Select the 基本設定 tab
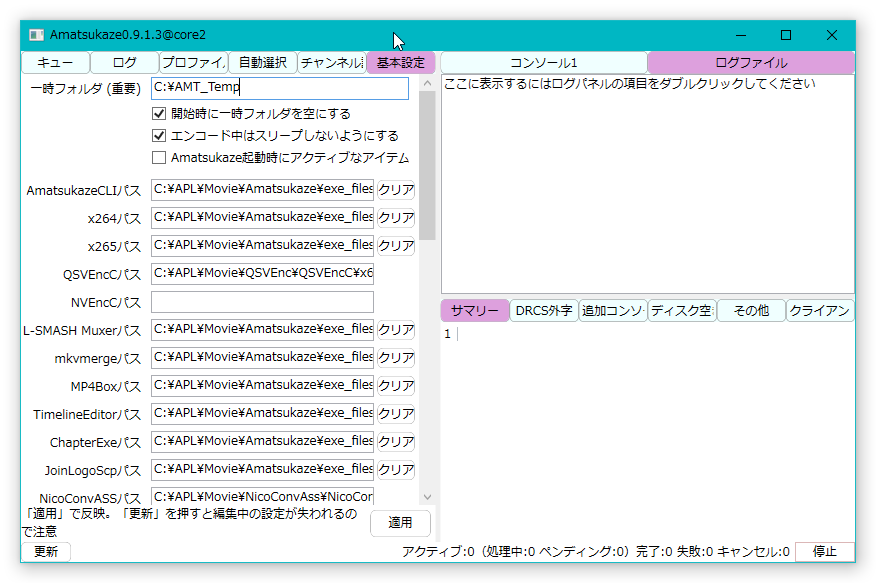The height and width of the screenshot is (583, 876). coord(401,63)
